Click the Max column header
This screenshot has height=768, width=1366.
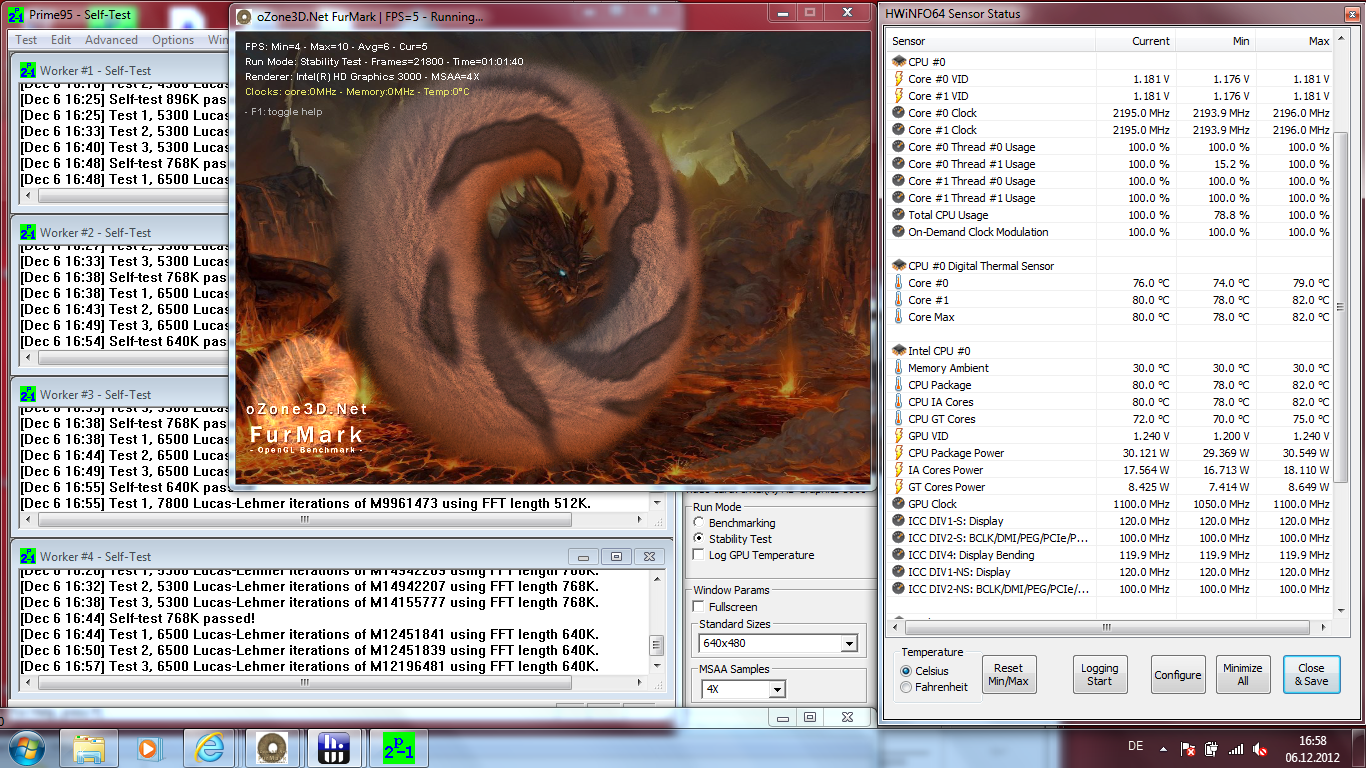coord(1295,41)
